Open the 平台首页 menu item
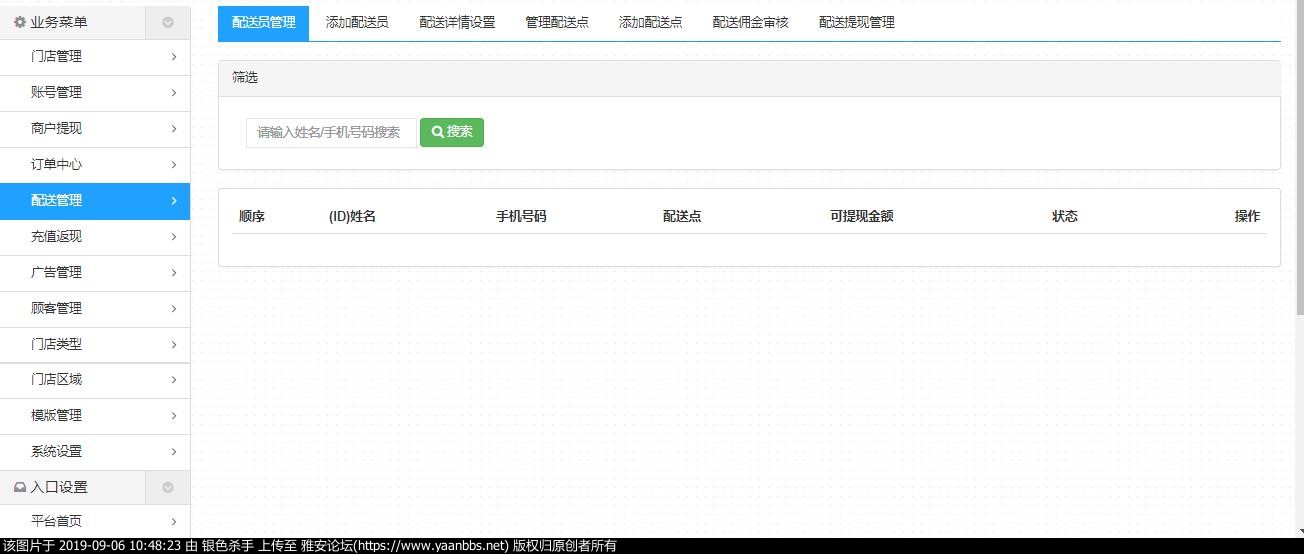 pyautogui.click(x=95, y=521)
